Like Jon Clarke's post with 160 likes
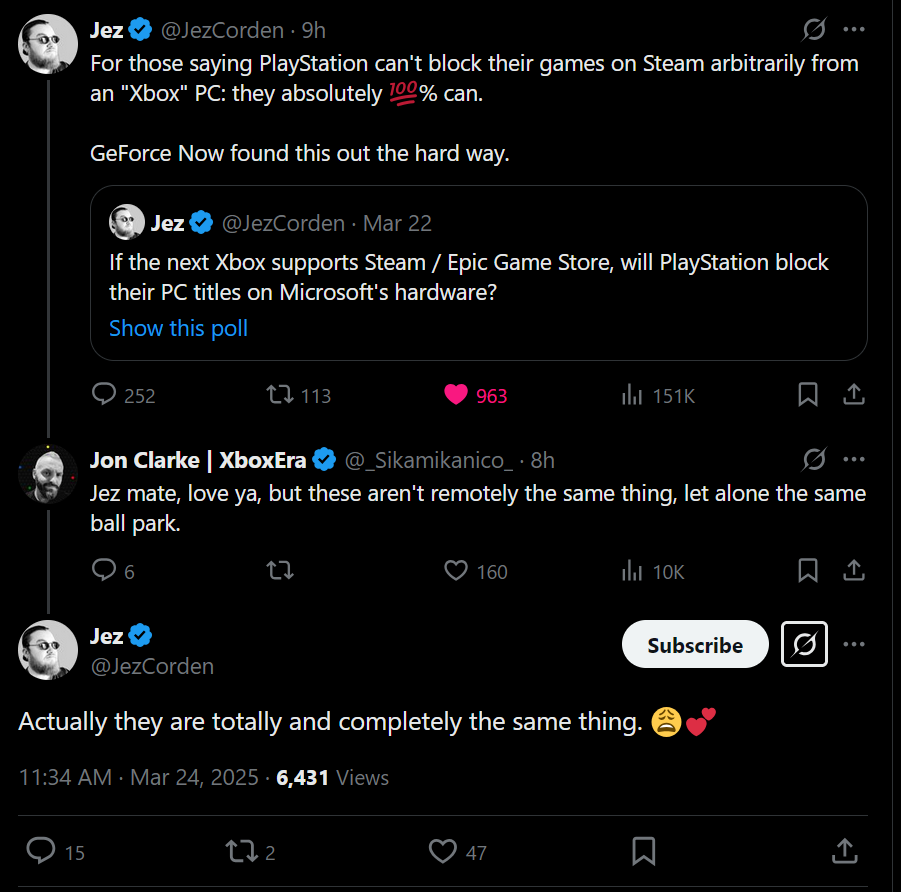Screen dimensions: 901x892 (456, 571)
